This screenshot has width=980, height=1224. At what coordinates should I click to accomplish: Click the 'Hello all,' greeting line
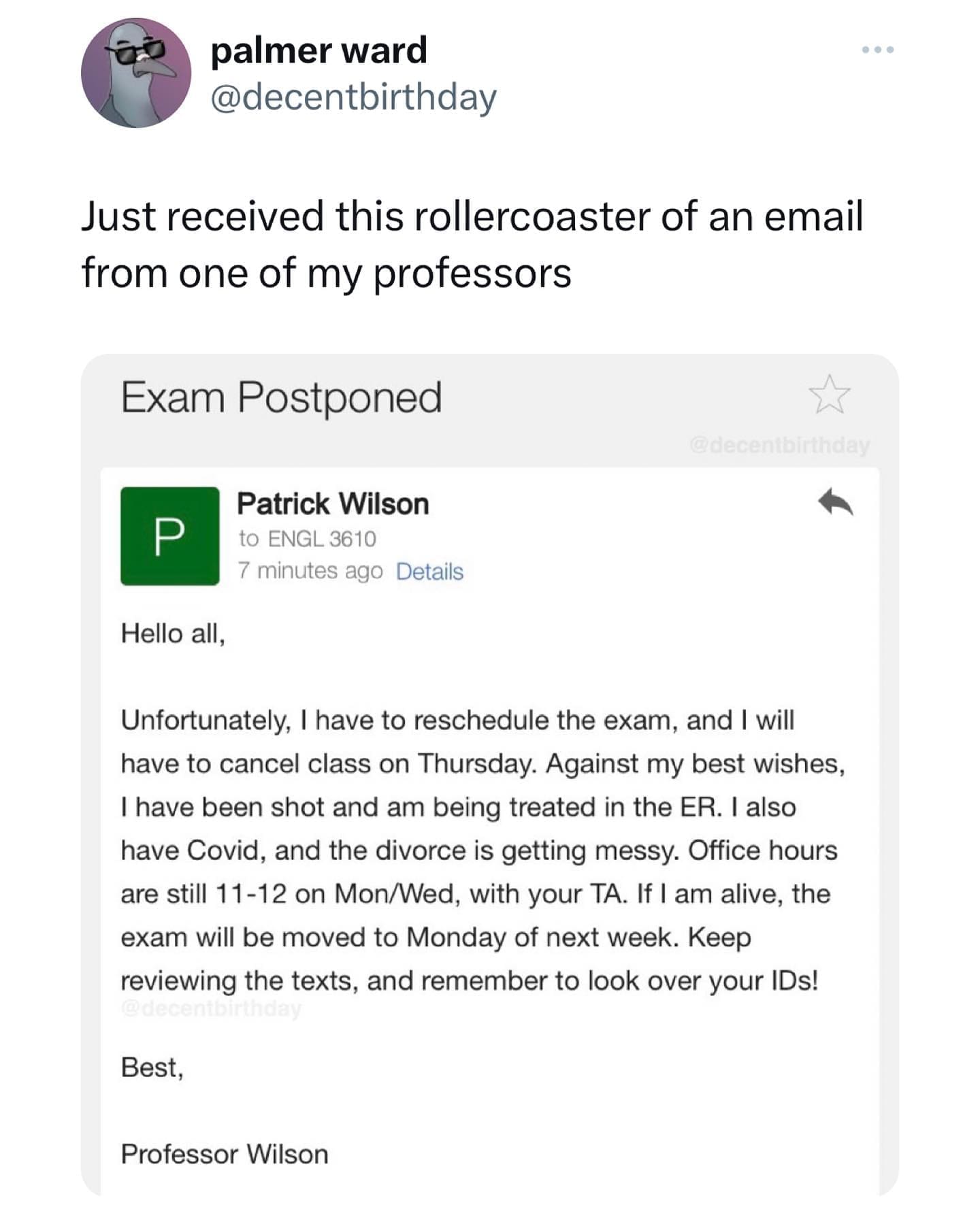[x=173, y=633]
